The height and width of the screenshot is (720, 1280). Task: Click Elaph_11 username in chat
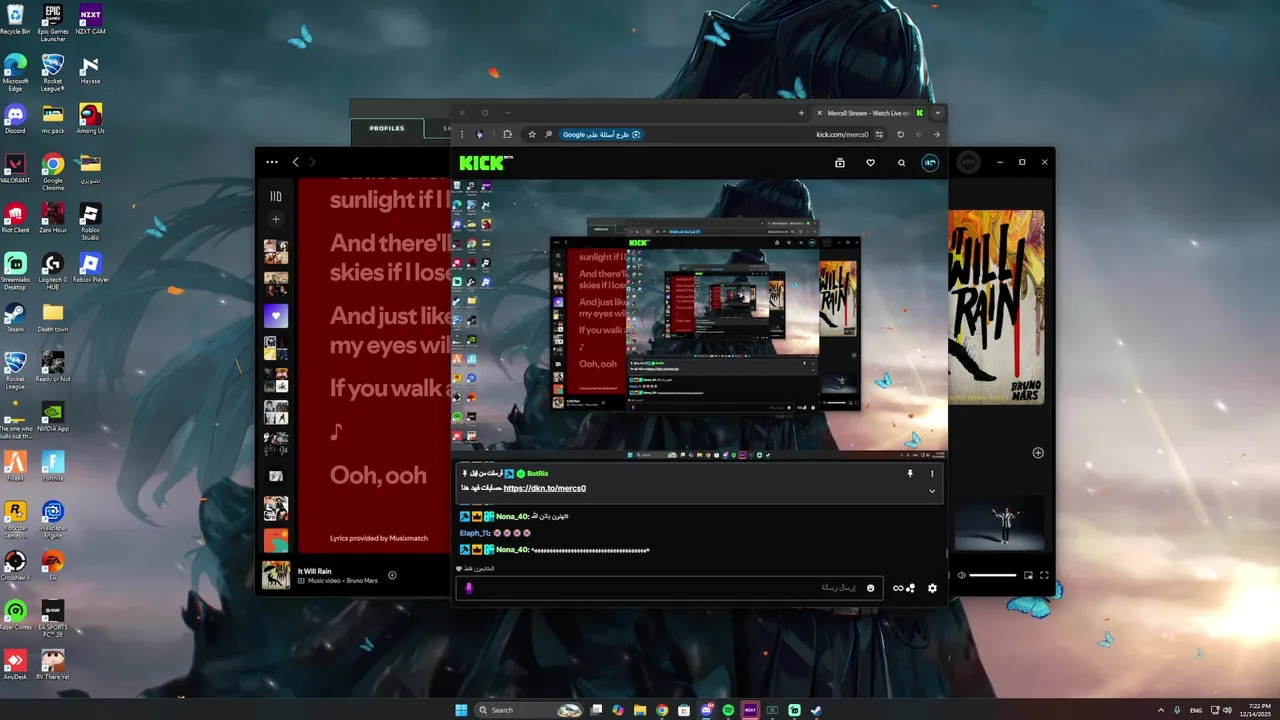click(473, 533)
